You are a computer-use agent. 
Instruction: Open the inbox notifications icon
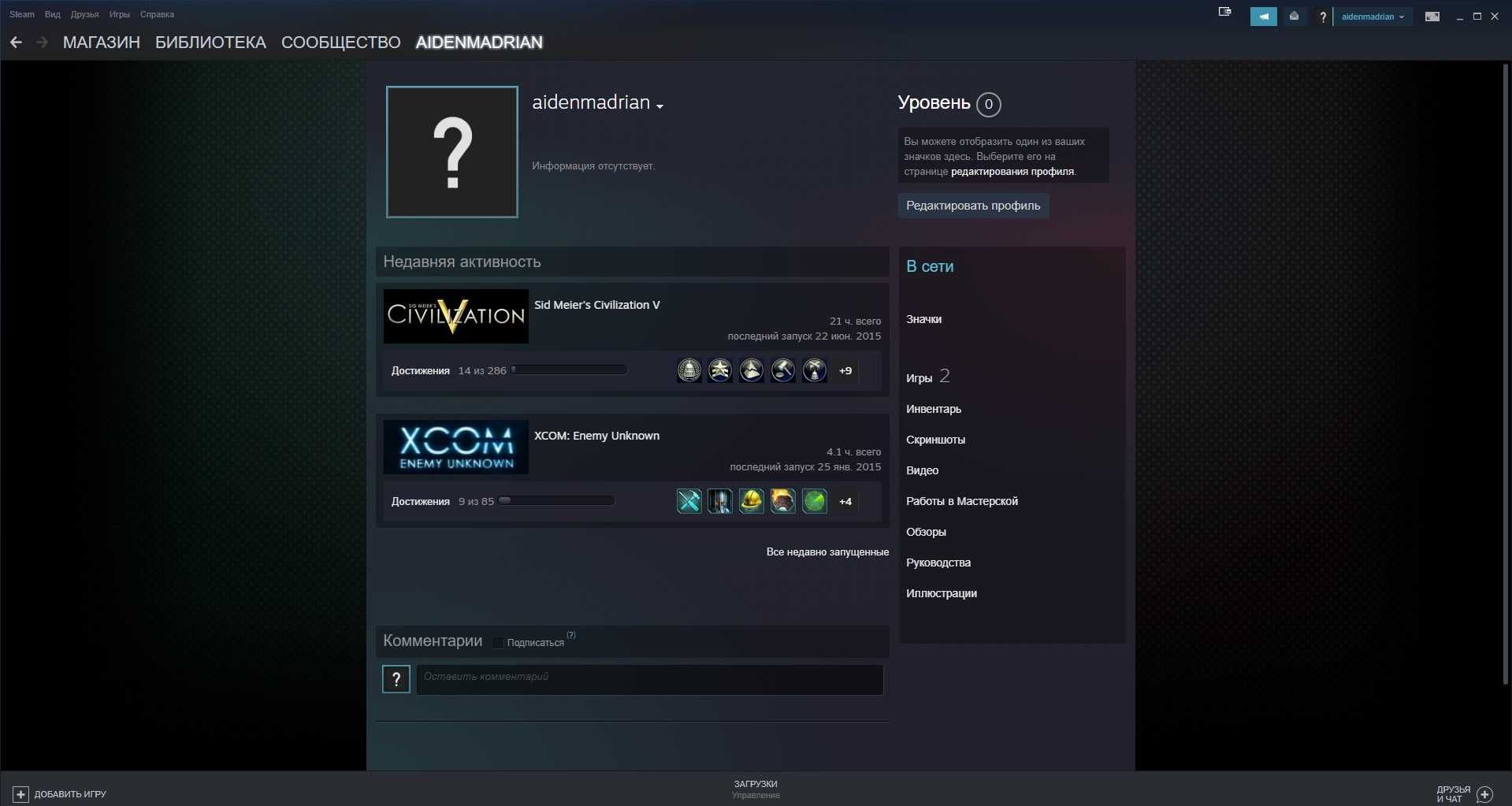pyautogui.click(x=1294, y=17)
